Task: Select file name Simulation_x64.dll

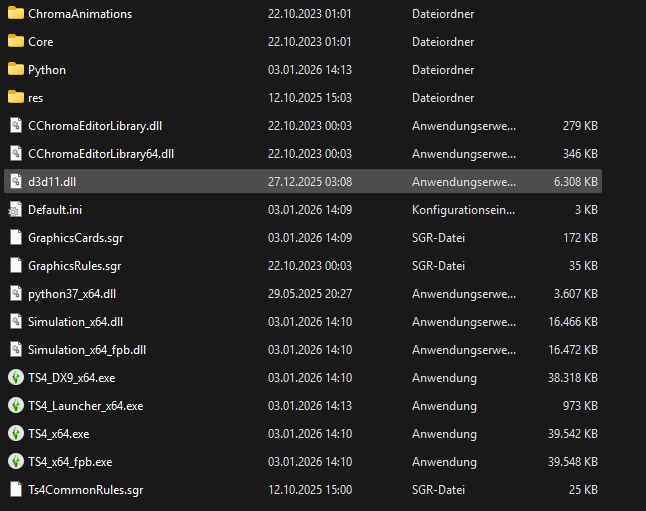Action: 75,322
